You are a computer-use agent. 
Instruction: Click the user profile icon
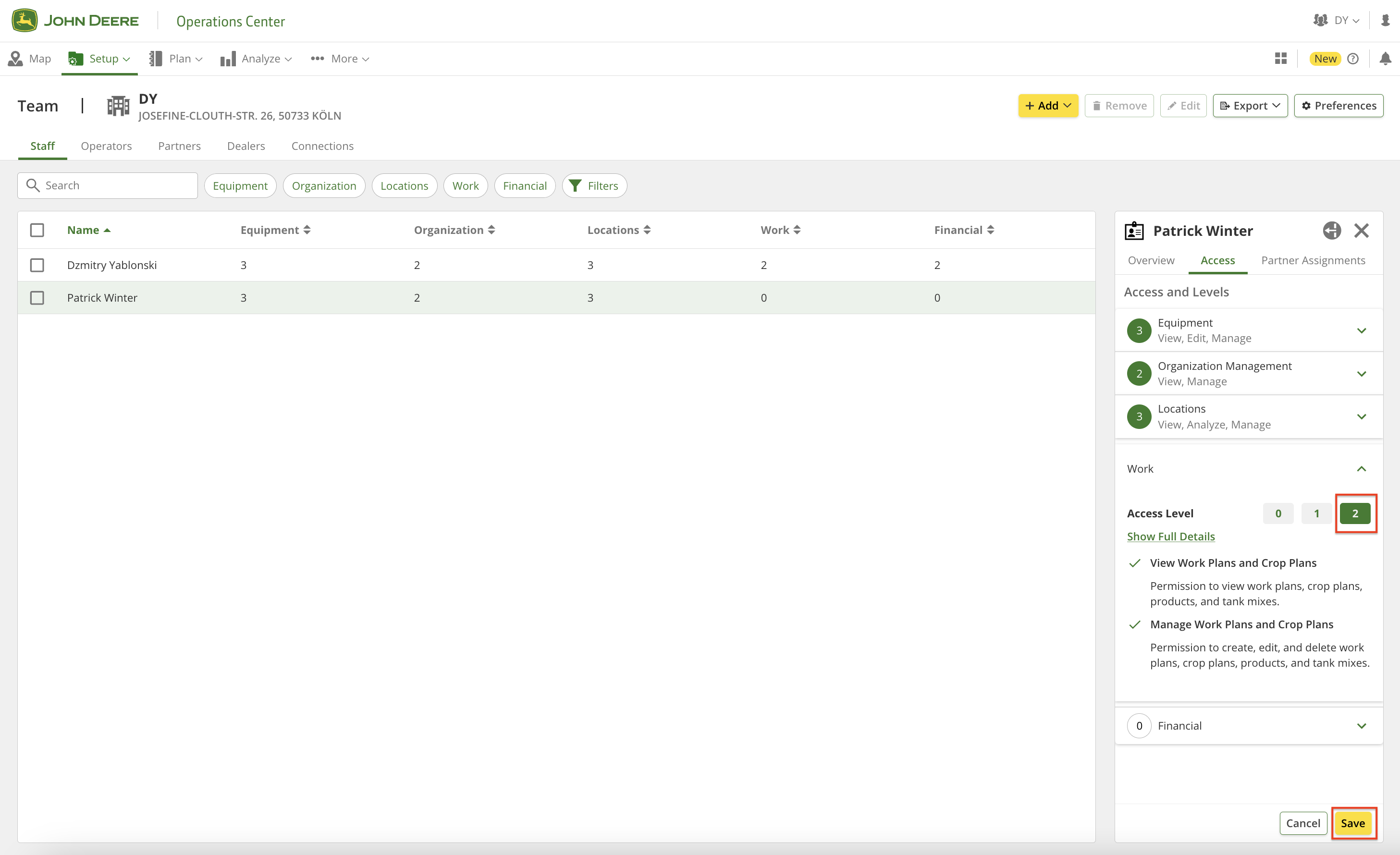pyautogui.click(x=1385, y=21)
